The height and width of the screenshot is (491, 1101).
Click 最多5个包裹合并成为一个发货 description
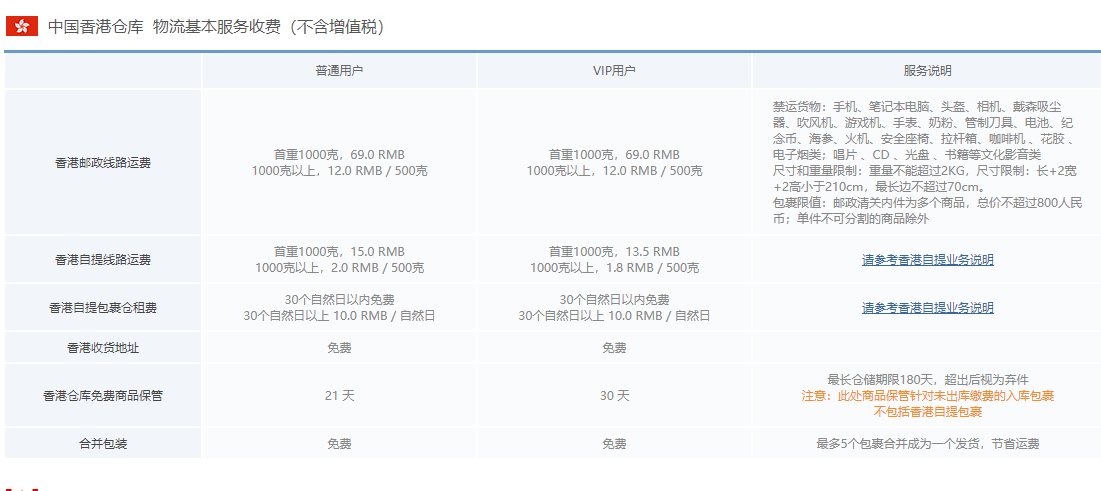pos(928,444)
